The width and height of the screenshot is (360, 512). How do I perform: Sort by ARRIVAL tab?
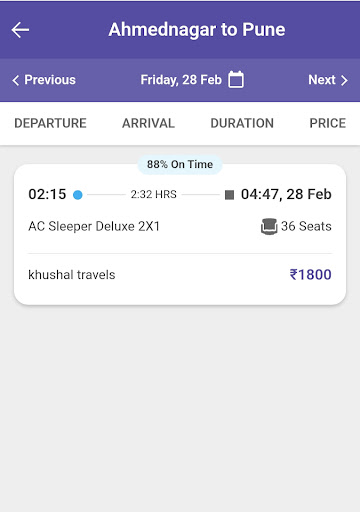(148, 123)
